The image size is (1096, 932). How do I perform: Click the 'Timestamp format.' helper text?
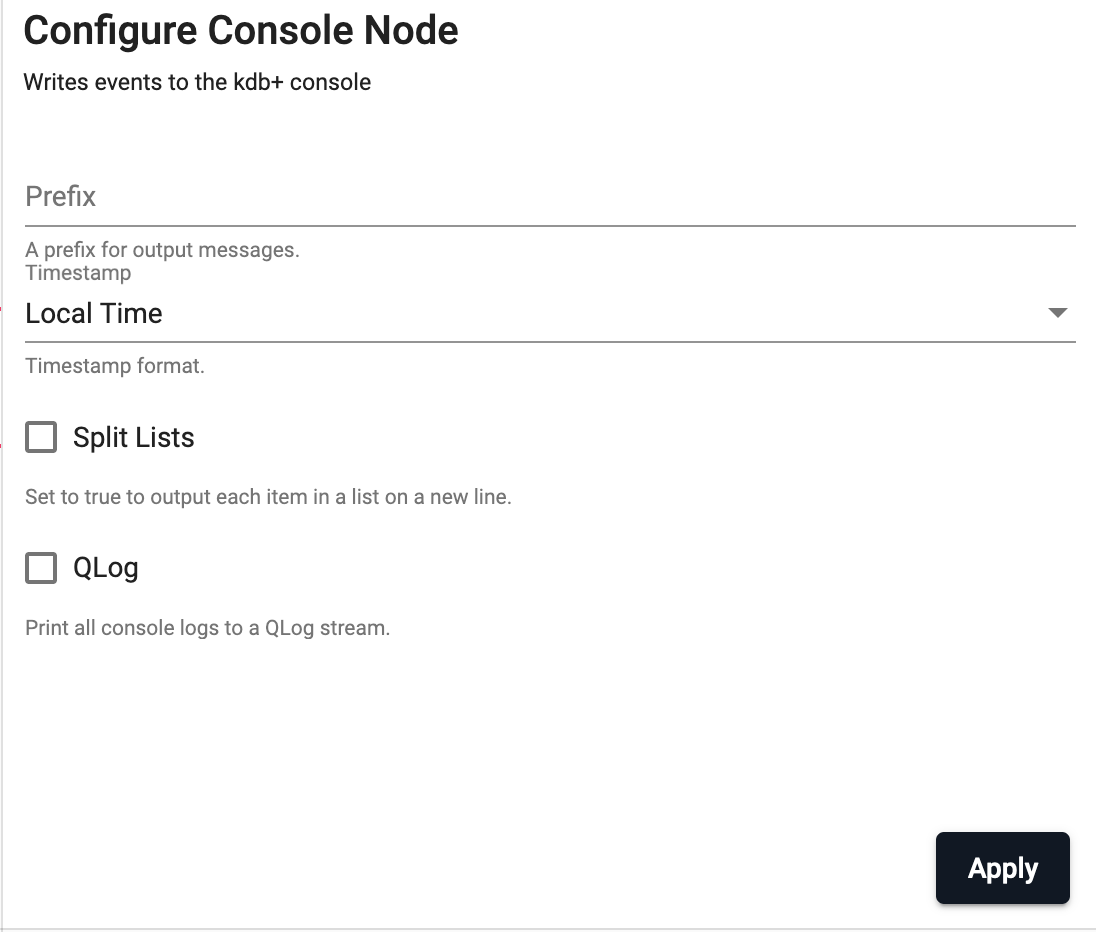click(x=115, y=366)
